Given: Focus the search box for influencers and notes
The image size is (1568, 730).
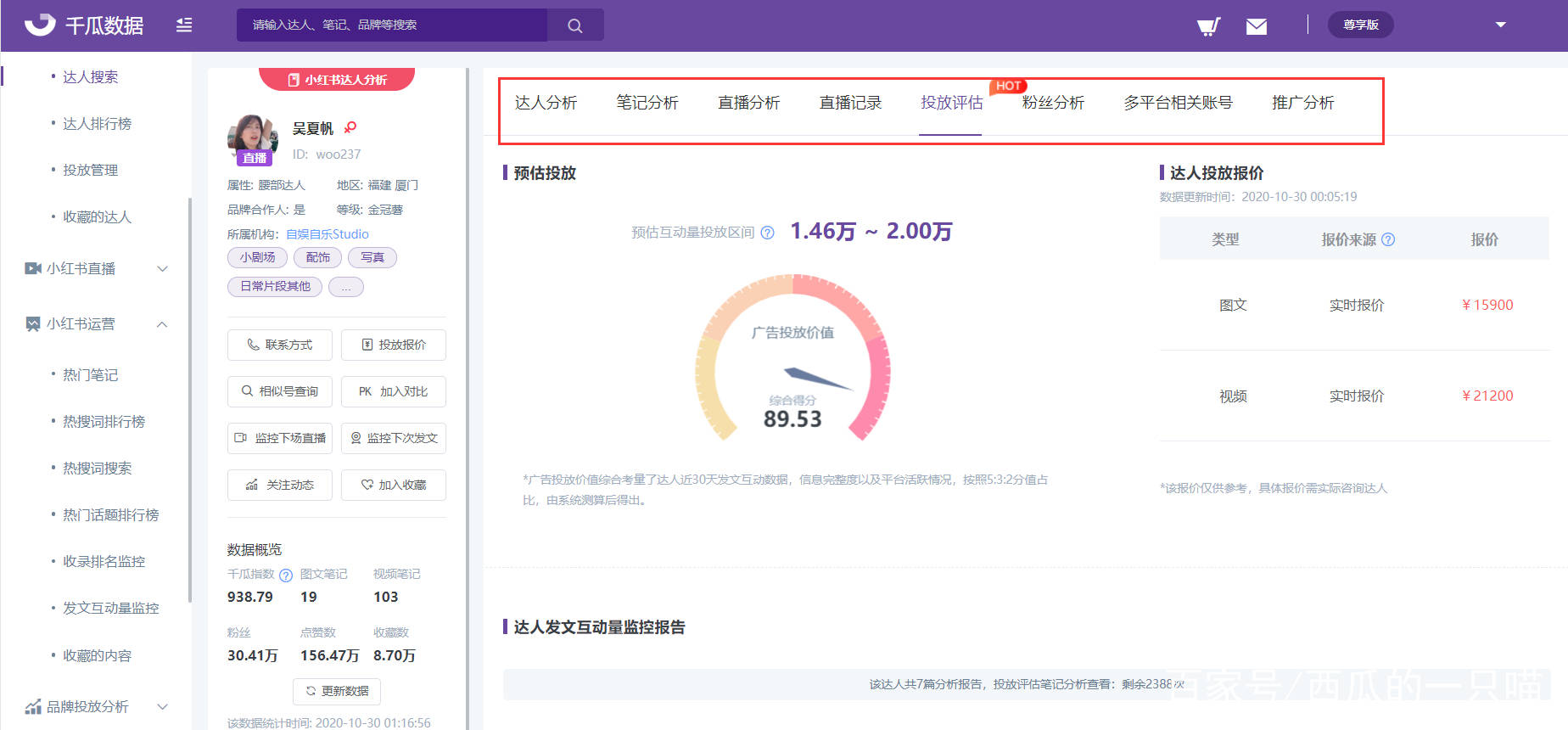Looking at the screenshot, I should point(392,25).
